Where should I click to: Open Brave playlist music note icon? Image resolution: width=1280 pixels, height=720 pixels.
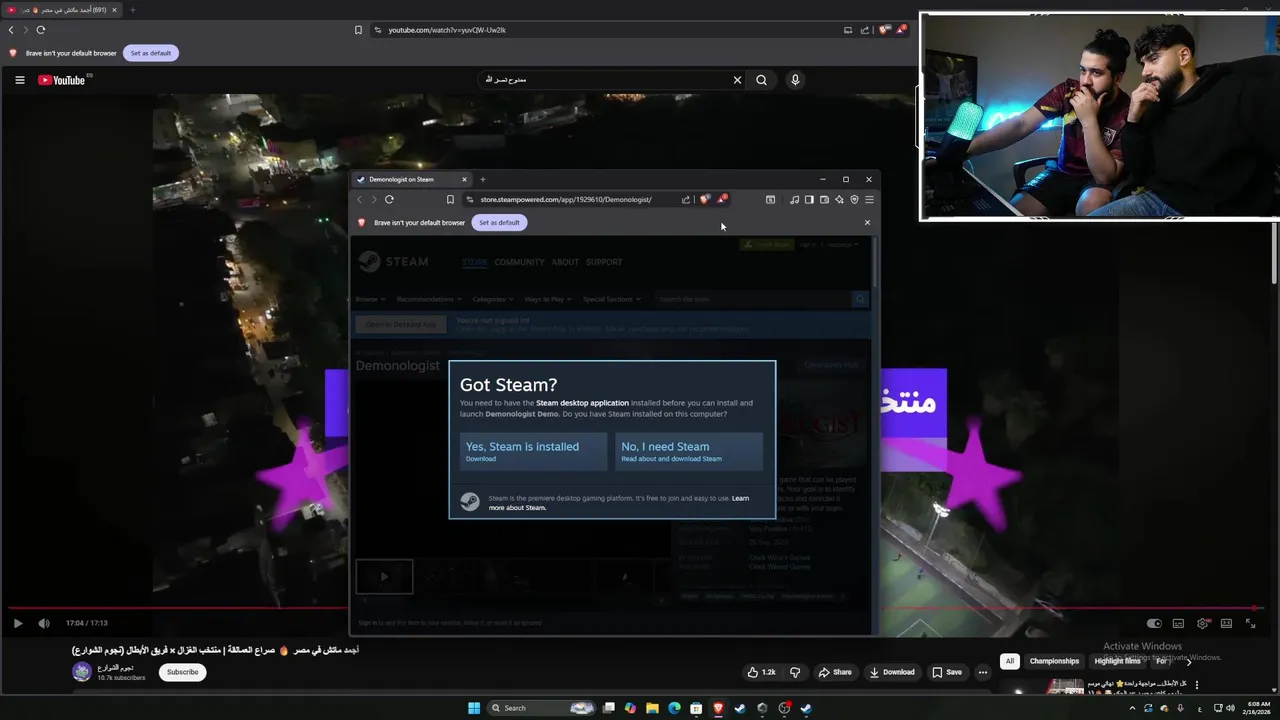pyautogui.click(x=794, y=199)
